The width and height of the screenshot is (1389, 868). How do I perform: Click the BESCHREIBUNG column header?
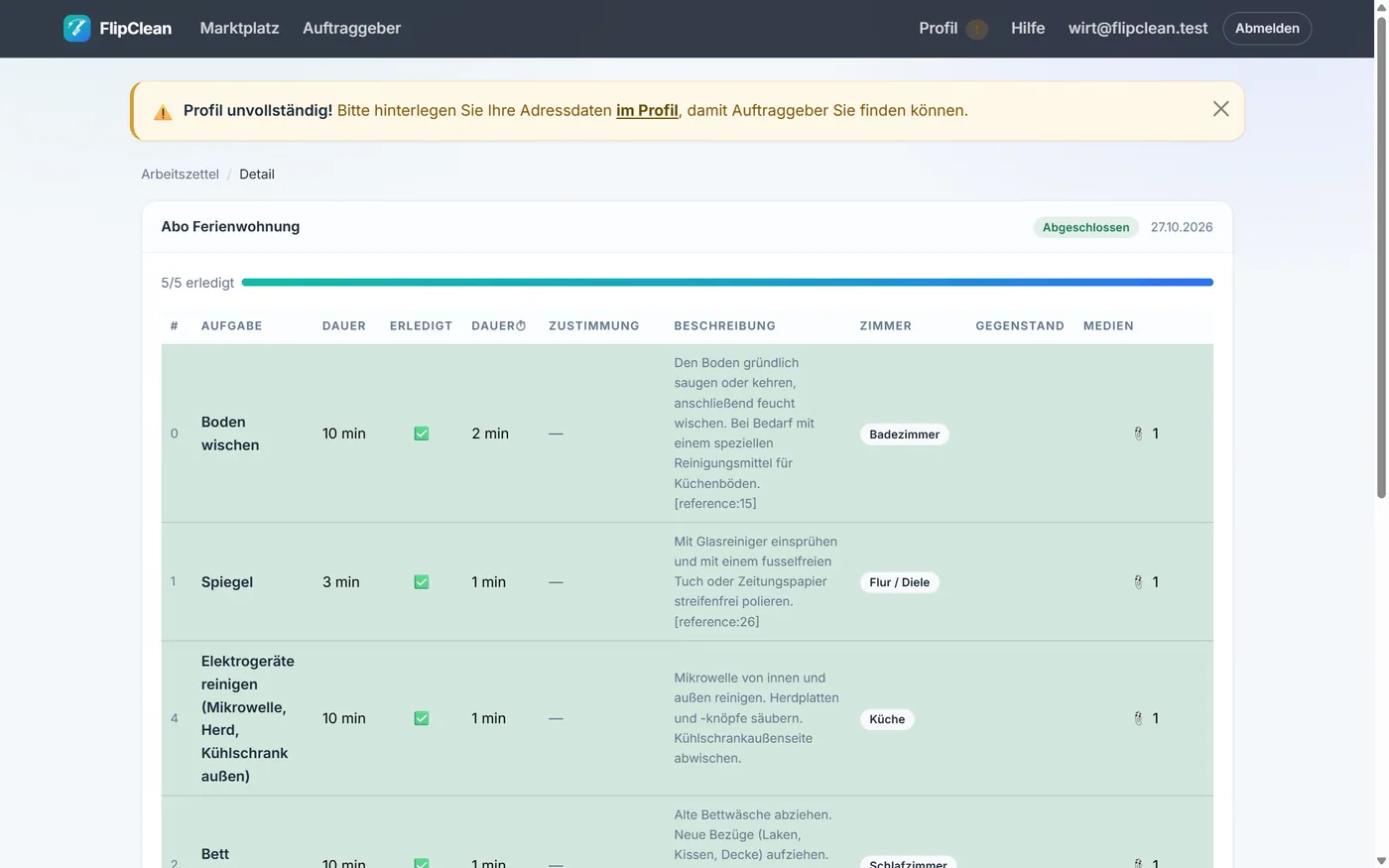(724, 325)
